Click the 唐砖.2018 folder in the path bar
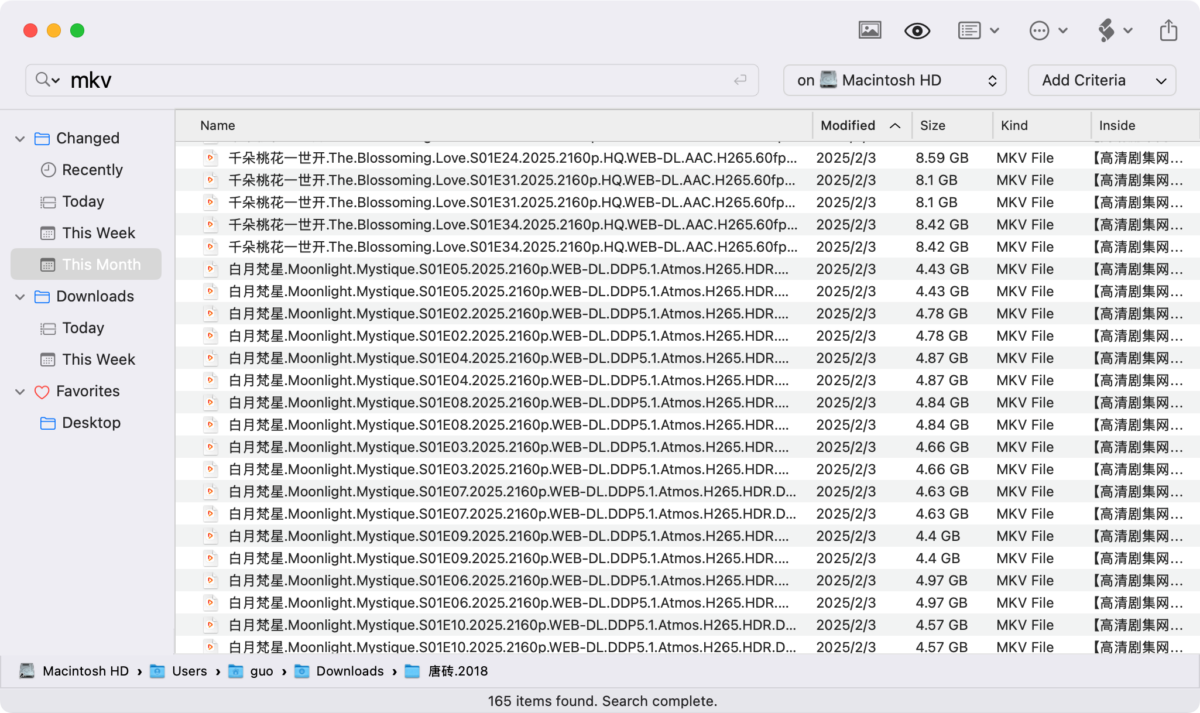This screenshot has width=1200, height=713. [x=447, y=671]
